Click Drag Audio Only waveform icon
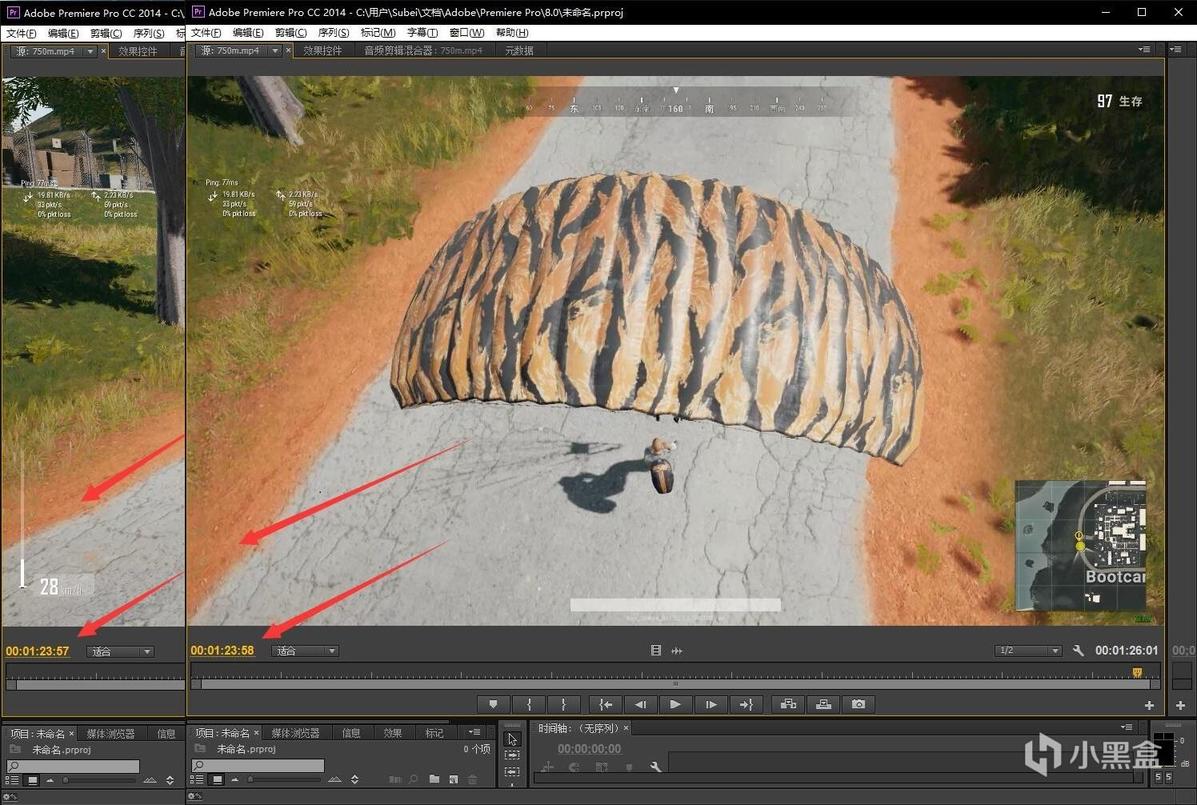1197x805 pixels. coord(676,651)
